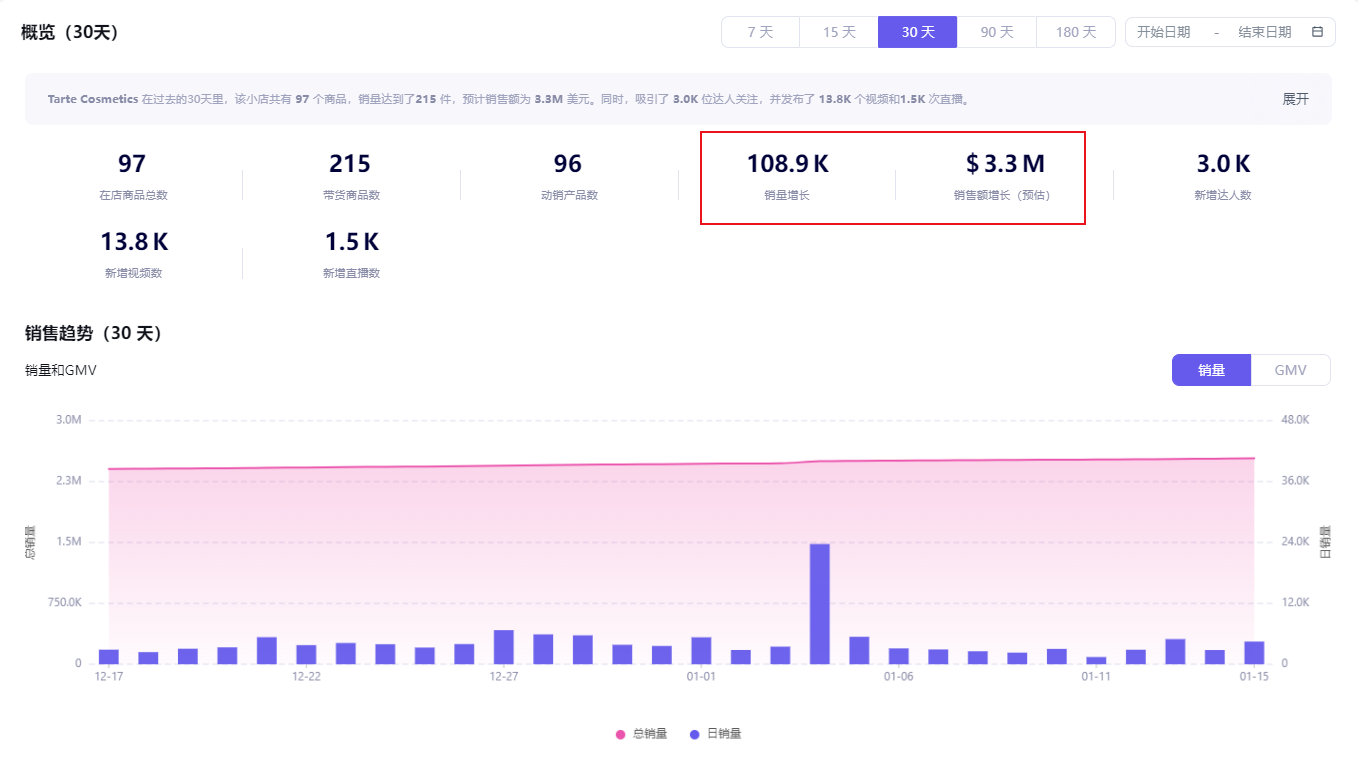Click the 97 在店商品总数 metric

(x=132, y=175)
